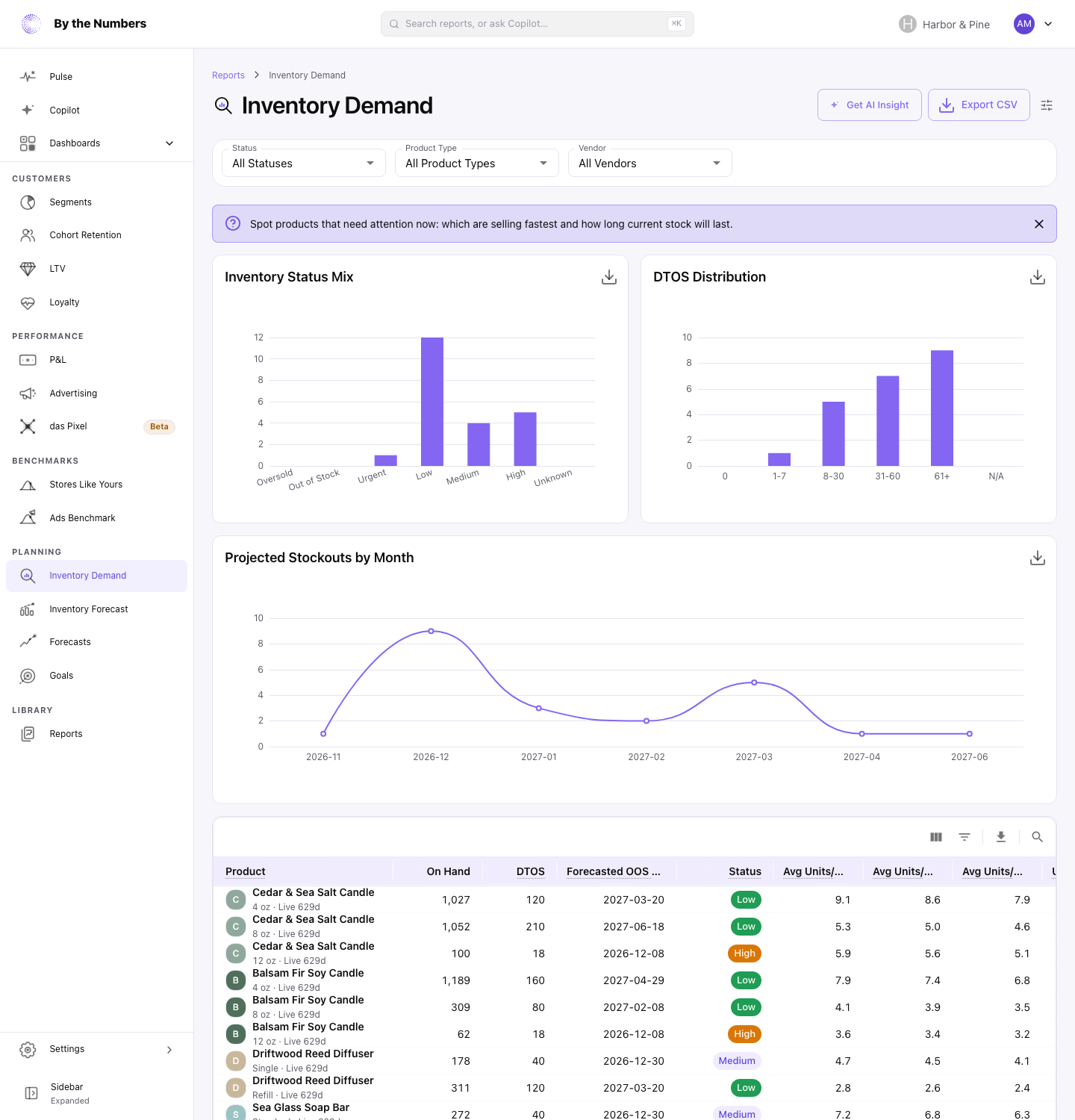This screenshot has width=1075, height=1120.
Task: Sort by On Hand column header
Action: pos(449,871)
